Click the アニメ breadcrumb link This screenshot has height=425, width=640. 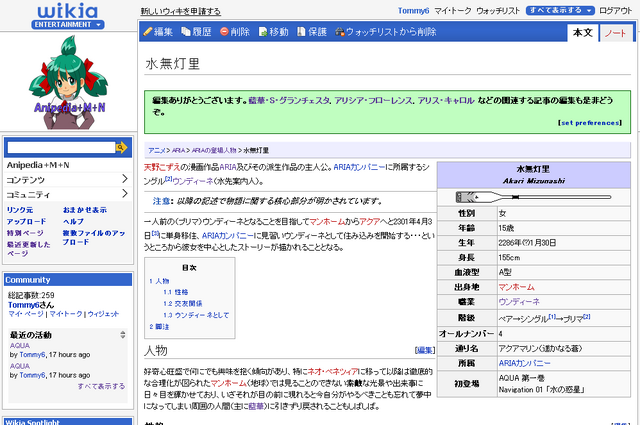[157, 150]
